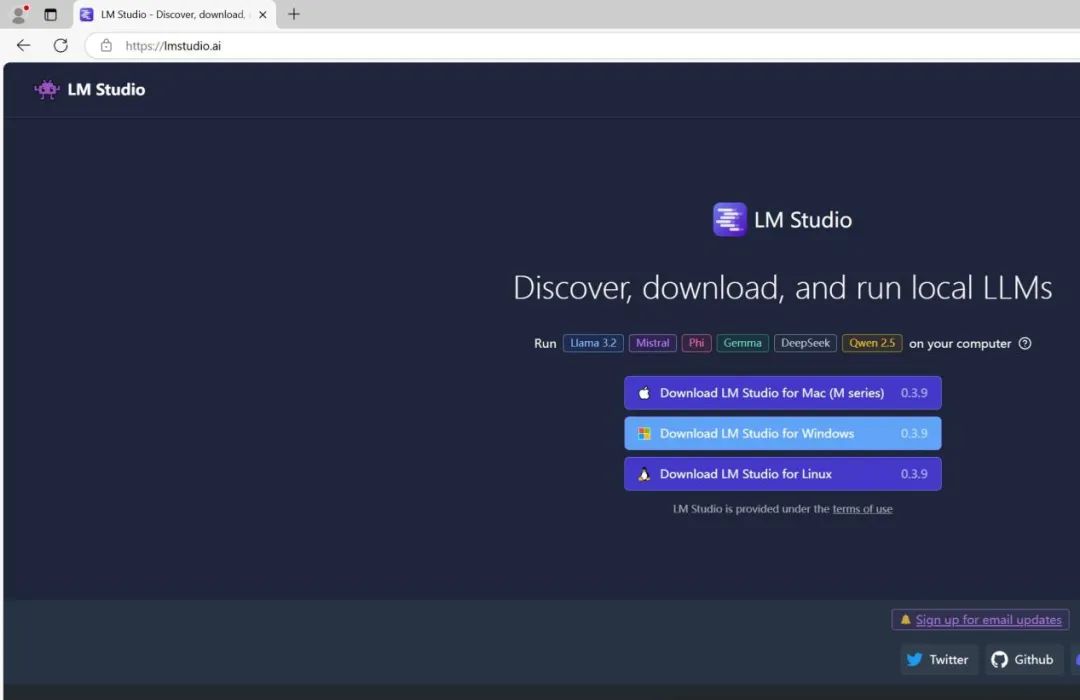Click the LM Studio robot logo in header
The image size is (1080, 700).
pos(47,90)
